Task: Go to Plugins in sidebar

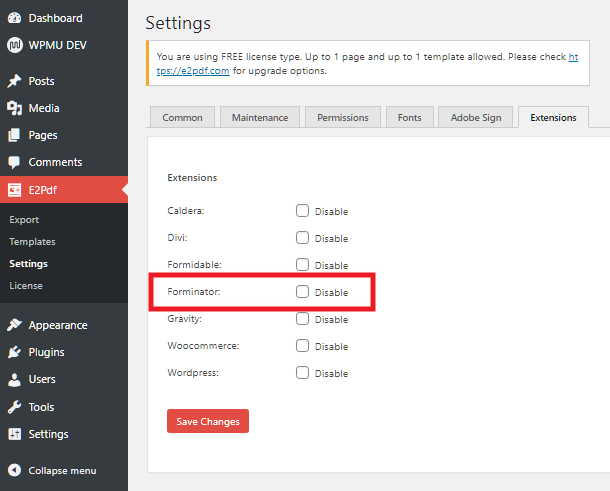Action: click(46, 352)
